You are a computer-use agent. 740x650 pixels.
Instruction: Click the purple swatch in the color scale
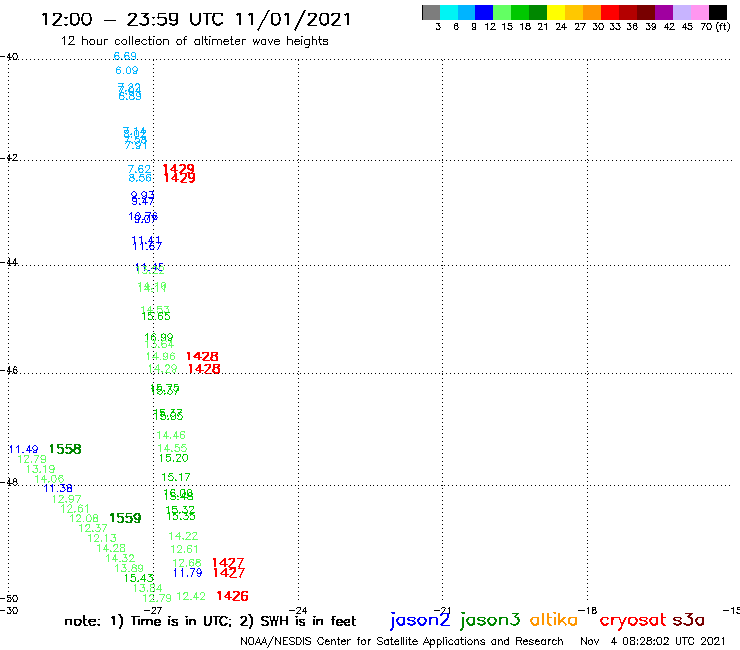[664, 12]
